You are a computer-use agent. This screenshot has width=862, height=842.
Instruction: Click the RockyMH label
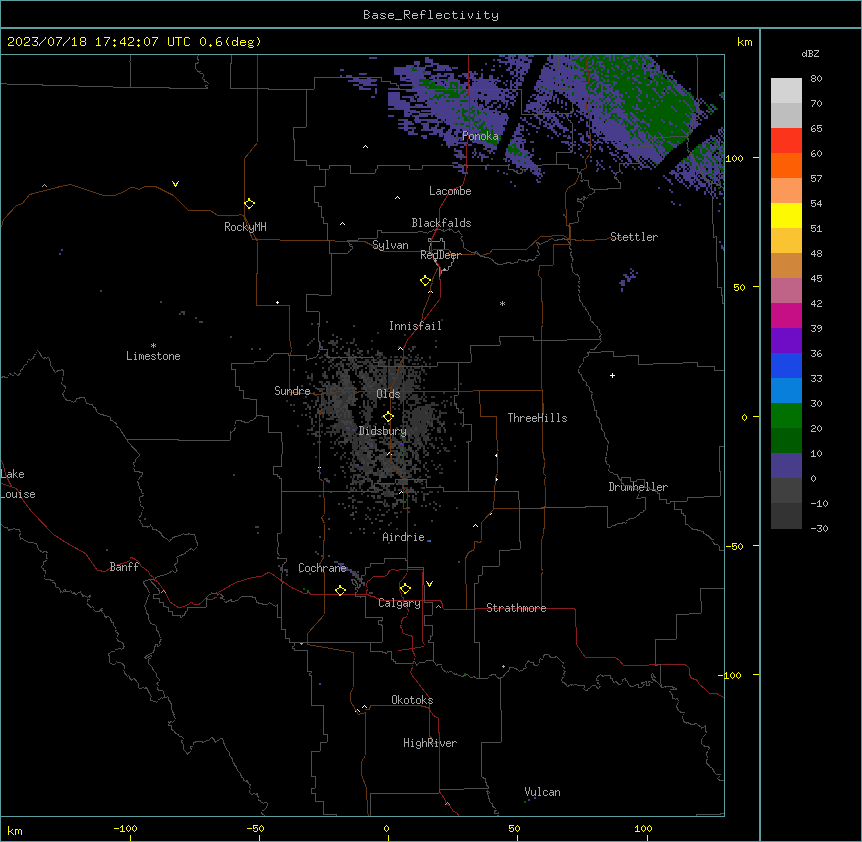tap(245, 227)
